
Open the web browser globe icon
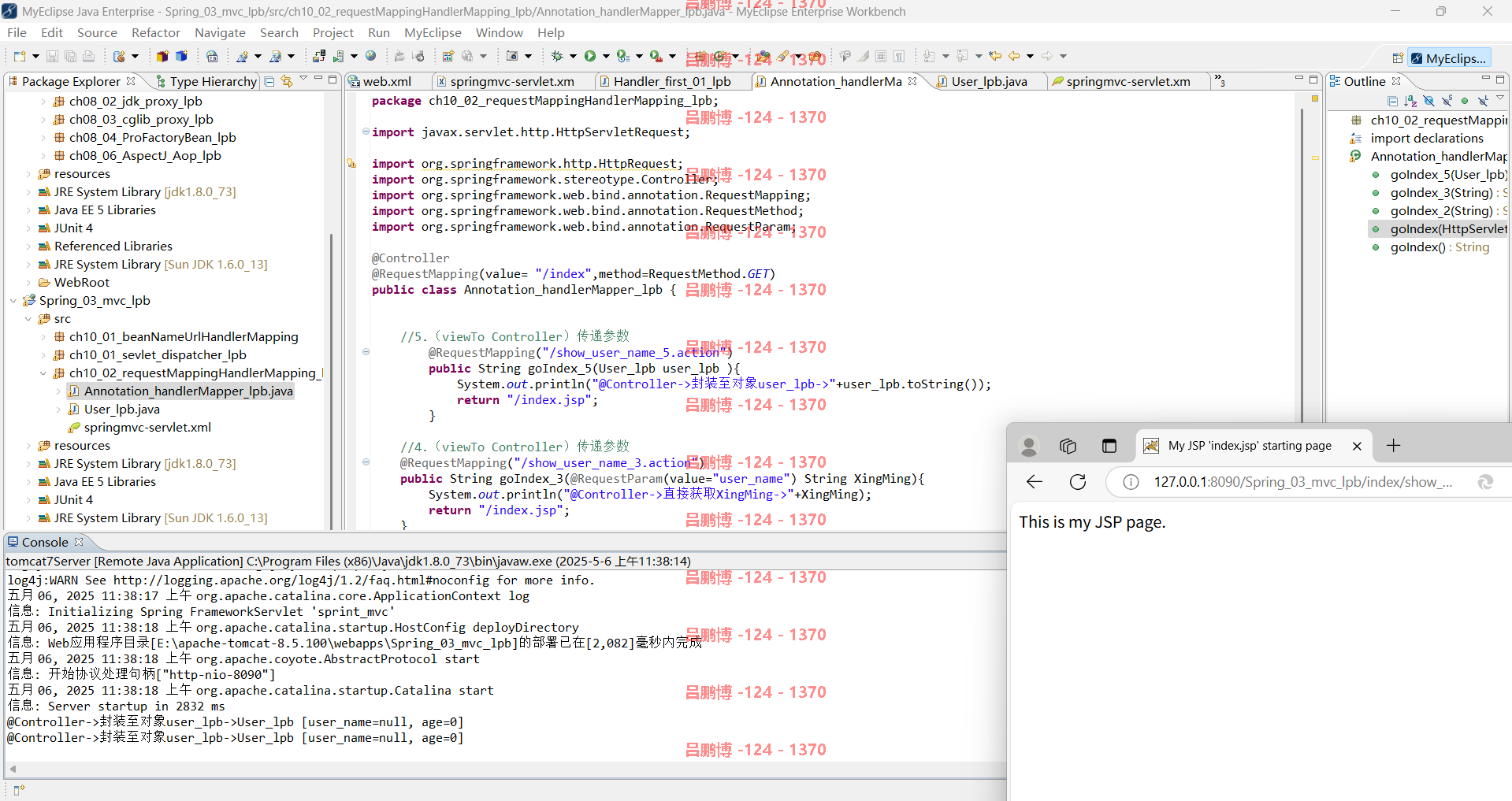coord(371,56)
